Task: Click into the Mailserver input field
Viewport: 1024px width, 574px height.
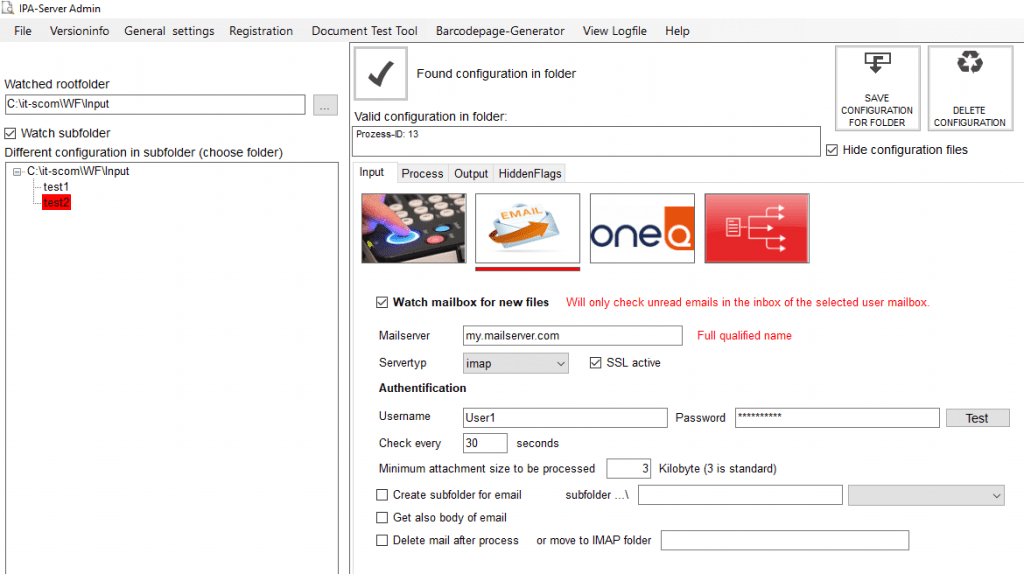Action: (x=572, y=336)
